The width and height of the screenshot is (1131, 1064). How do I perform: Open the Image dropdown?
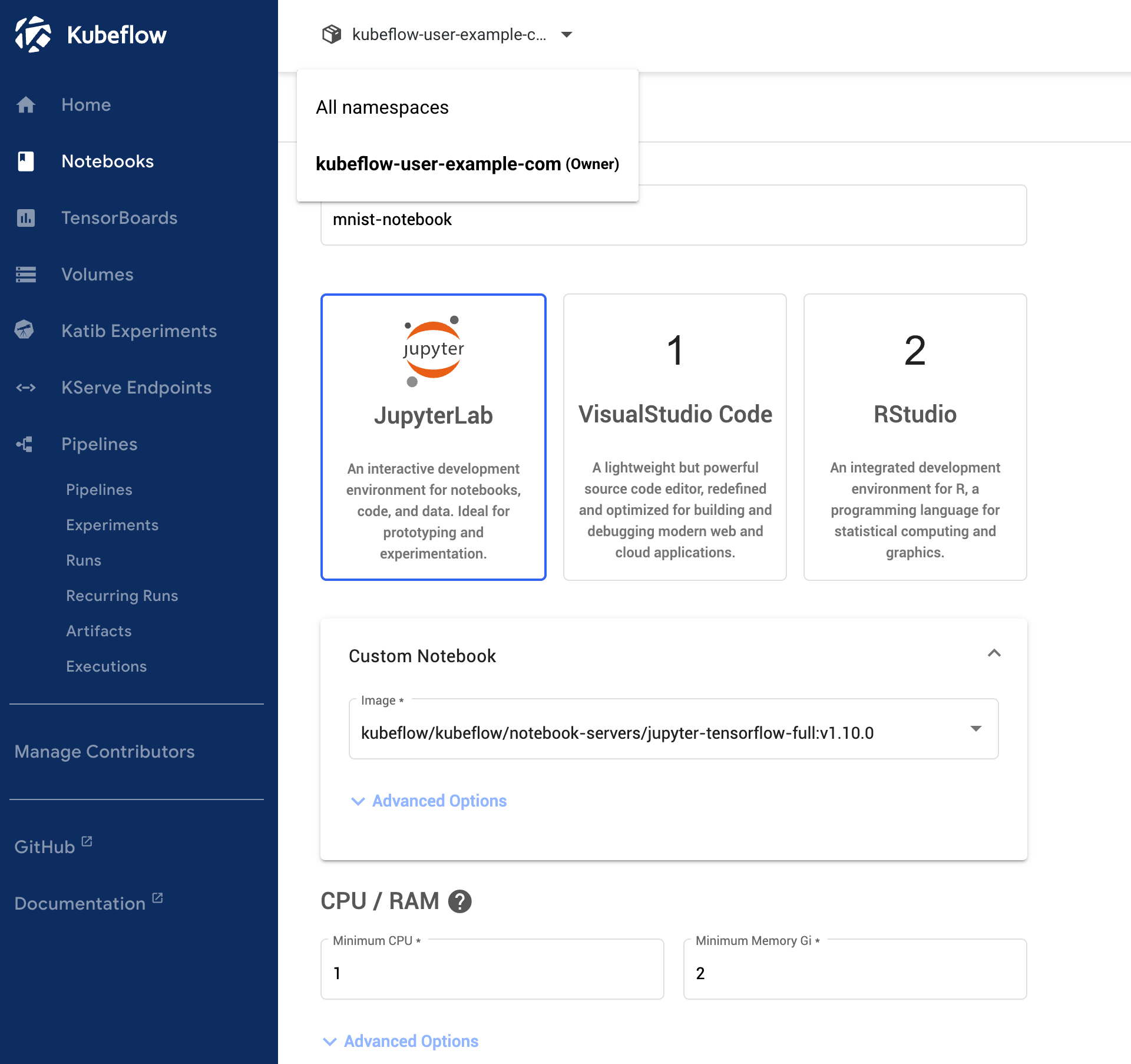coord(674,729)
